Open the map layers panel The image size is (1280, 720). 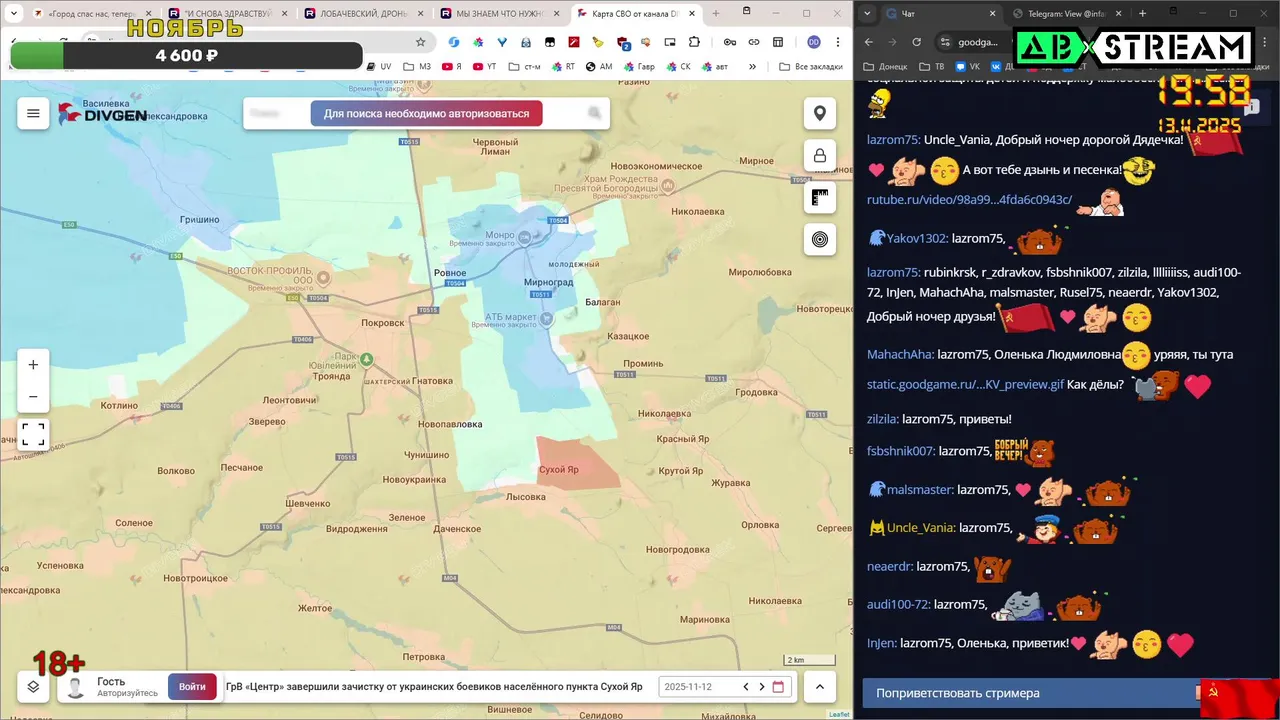(33, 686)
